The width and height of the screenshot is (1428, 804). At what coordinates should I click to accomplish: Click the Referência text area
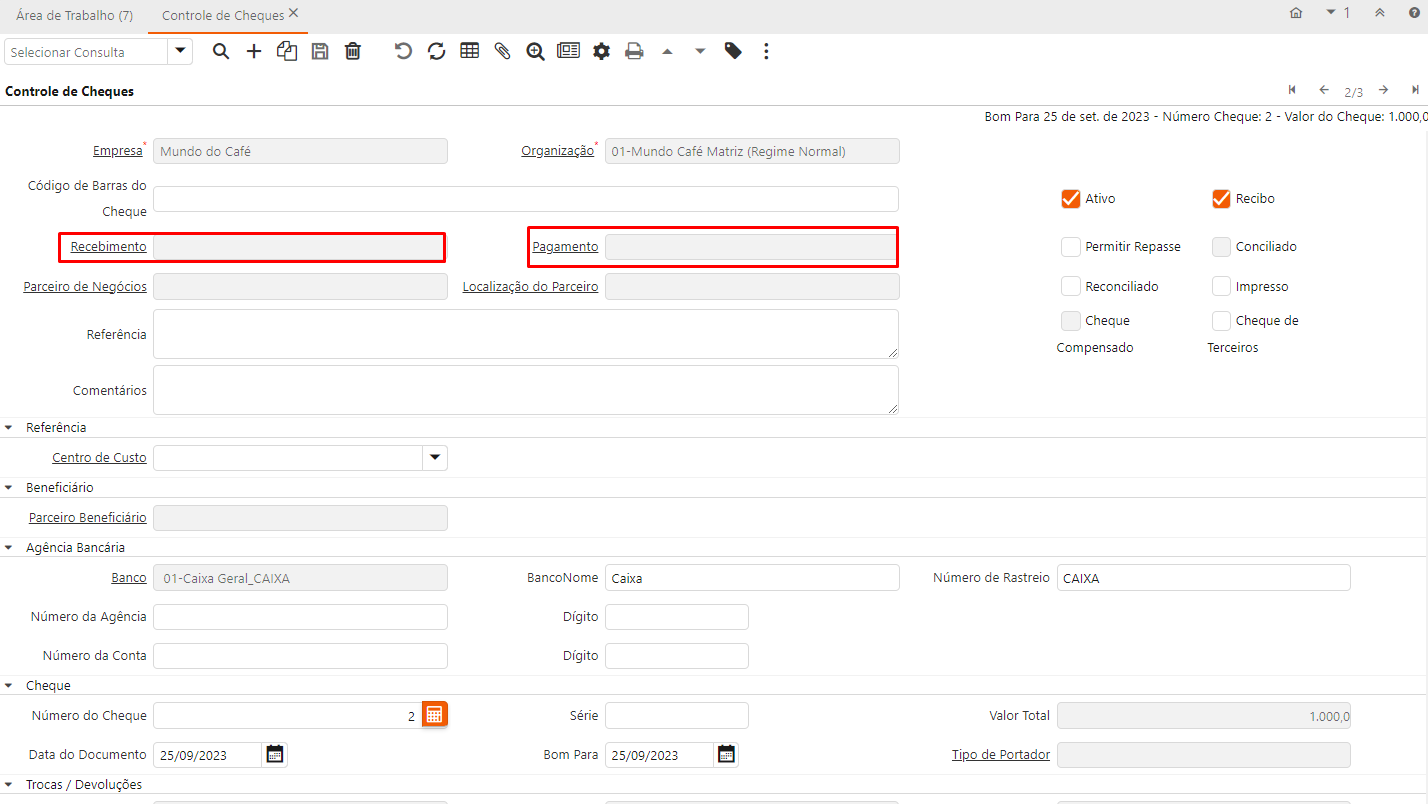point(525,334)
